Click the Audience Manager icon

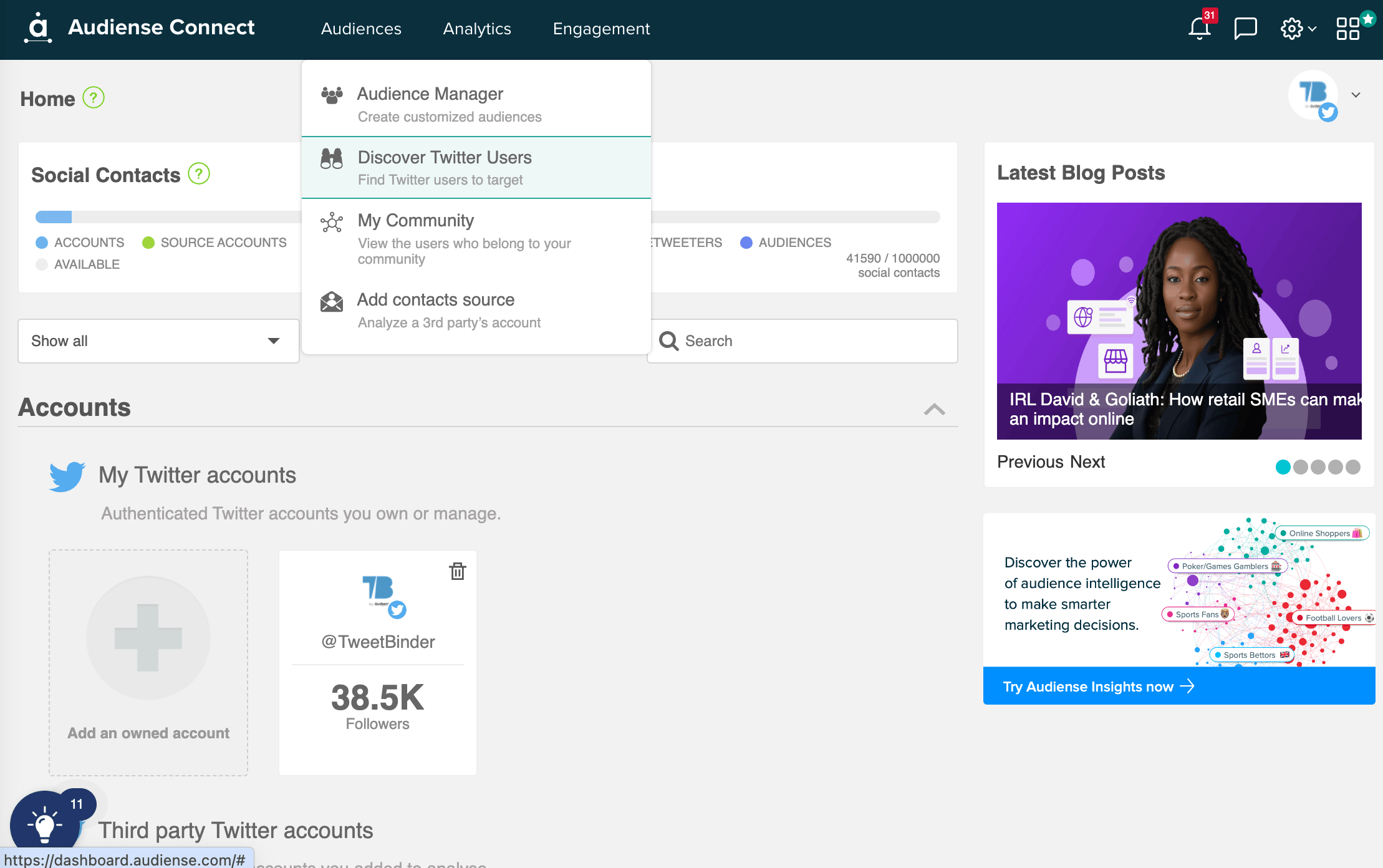(x=332, y=95)
